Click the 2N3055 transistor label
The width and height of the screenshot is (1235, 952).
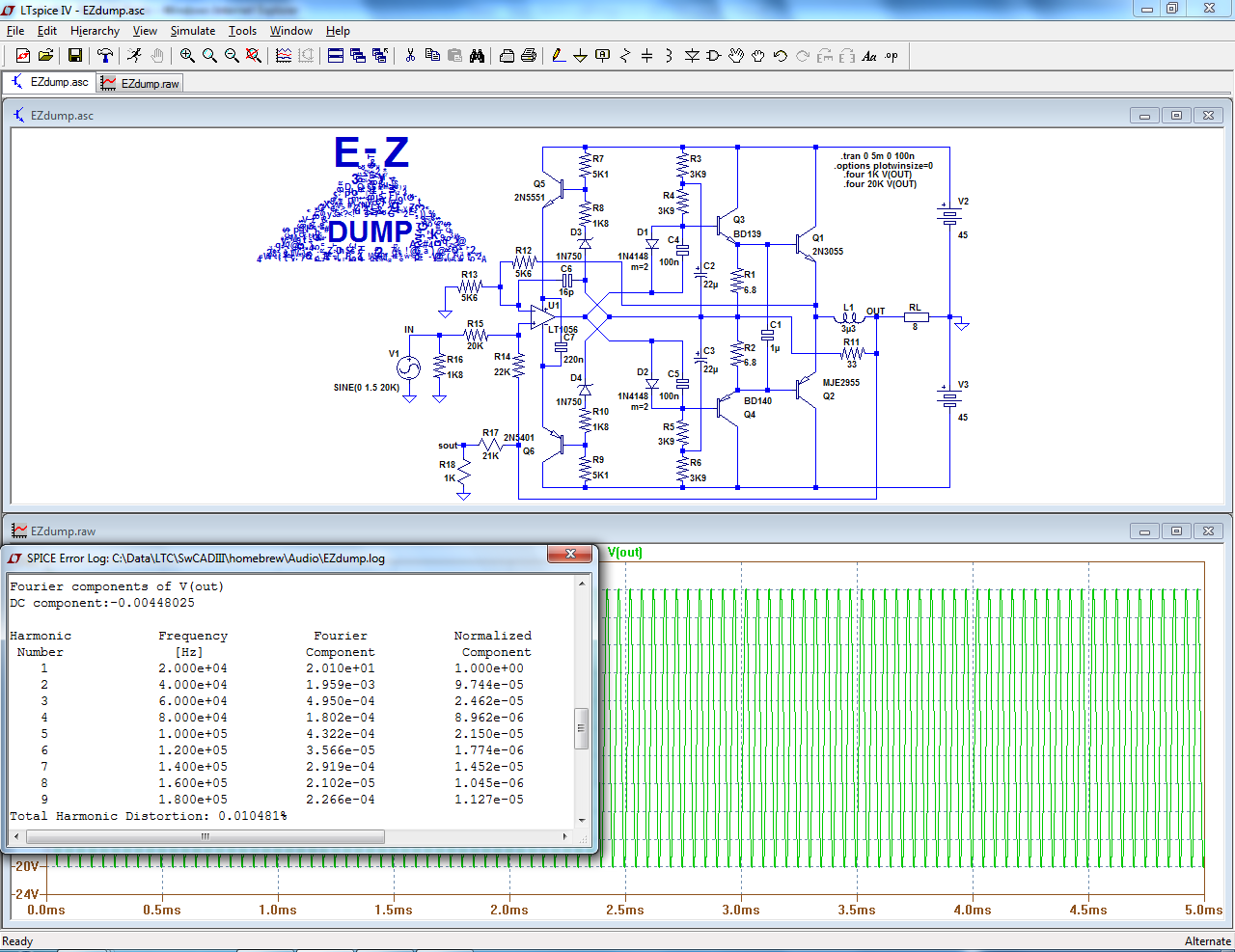pyautogui.click(x=828, y=252)
